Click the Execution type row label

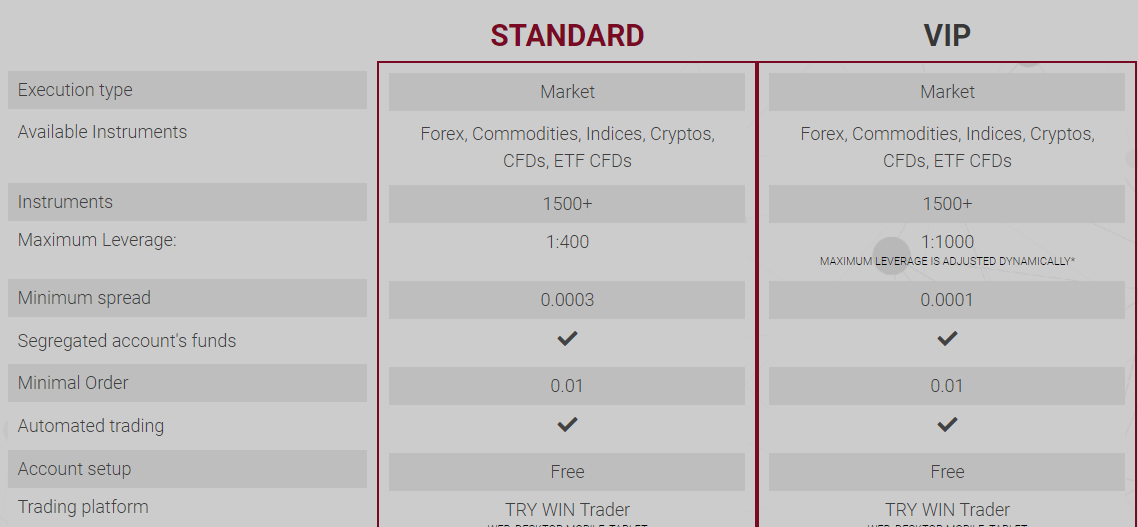(x=187, y=90)
